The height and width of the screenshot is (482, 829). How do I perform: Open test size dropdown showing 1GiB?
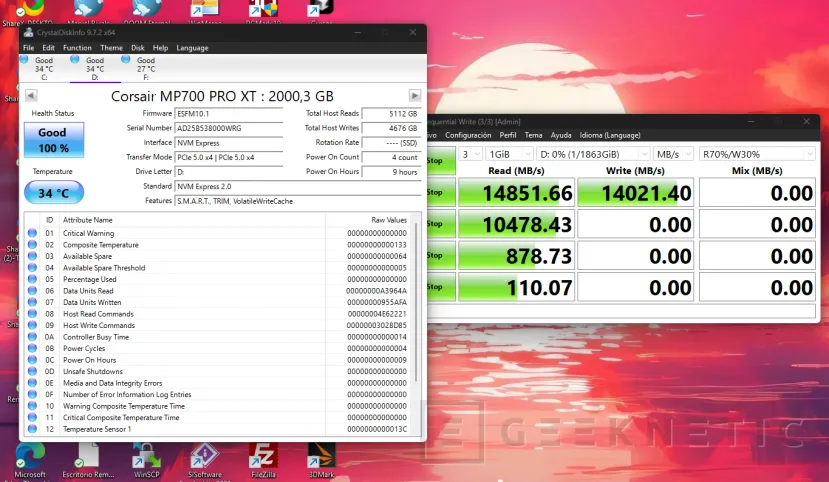510,154
